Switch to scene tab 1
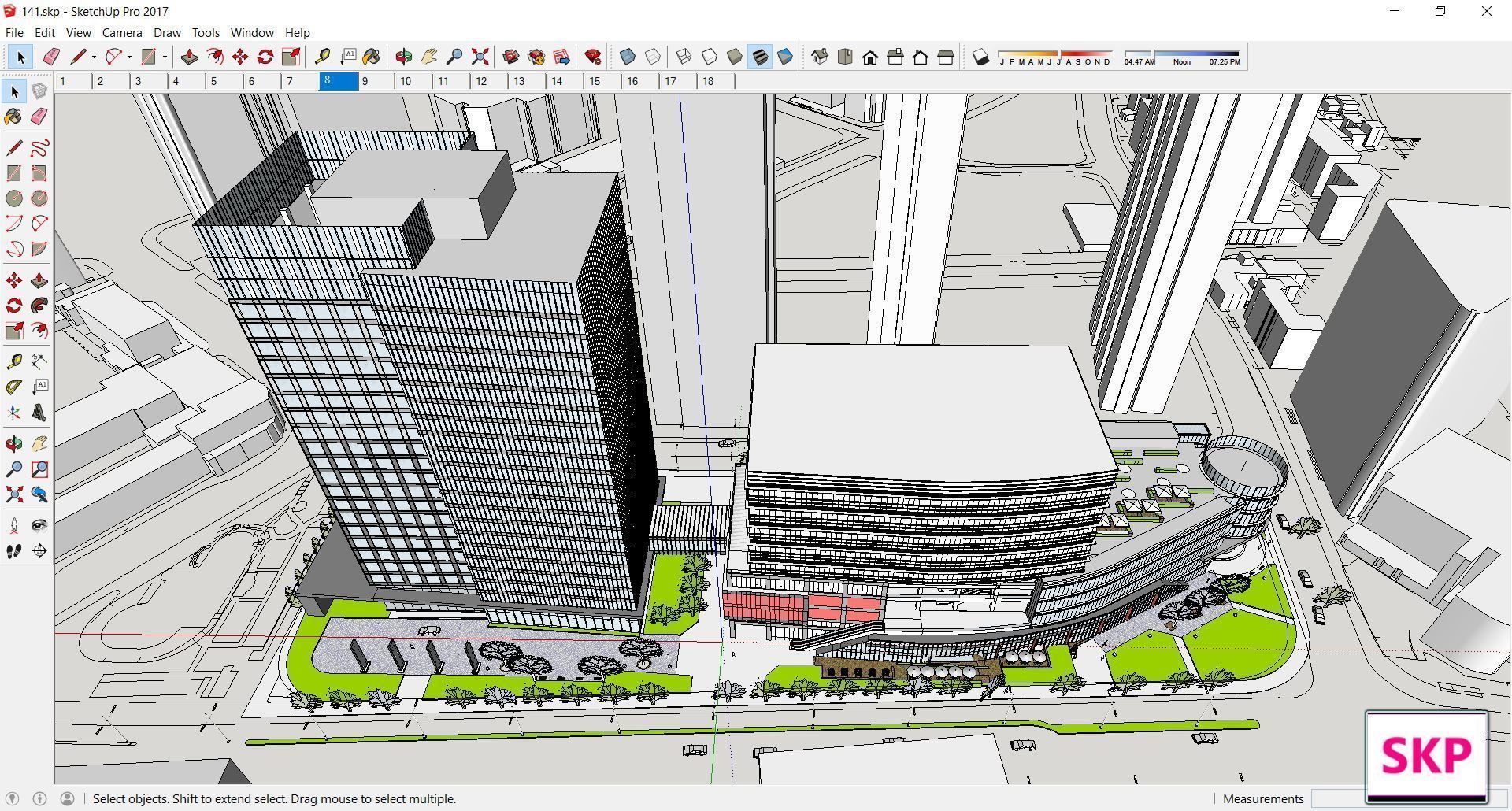 pyautogui.click(x=73, y=81)
